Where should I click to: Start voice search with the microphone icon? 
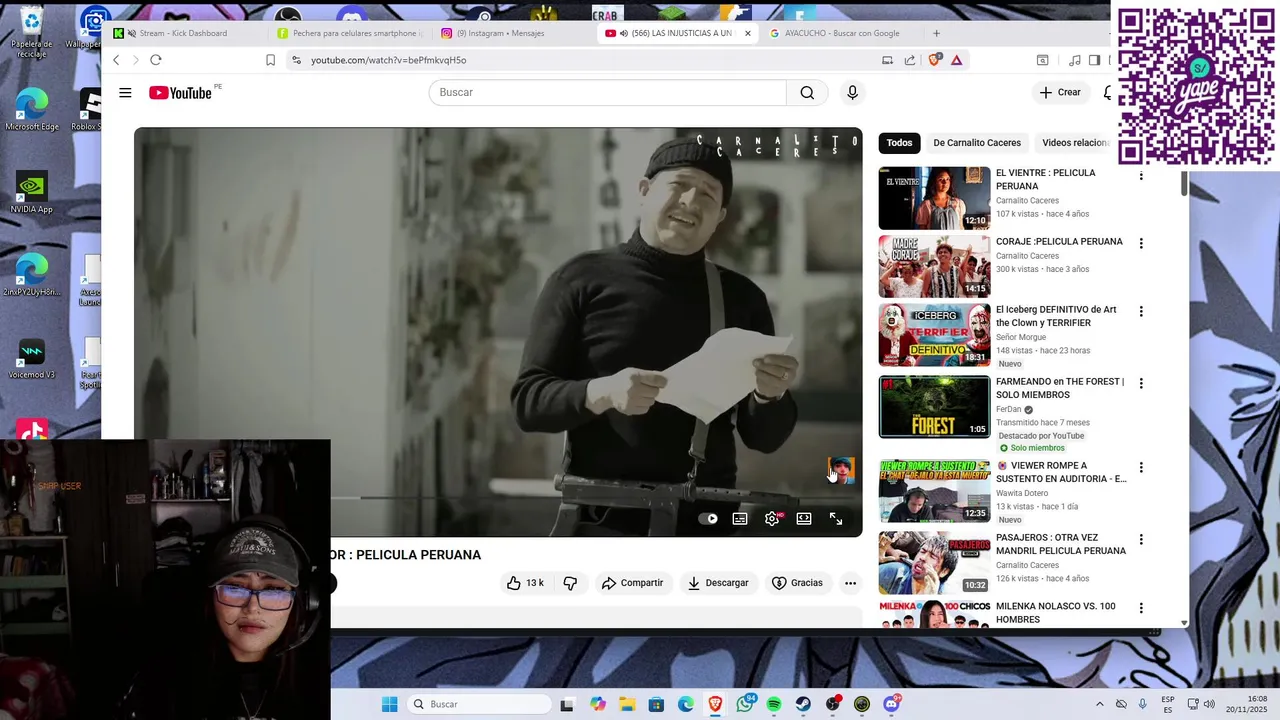point(852,93)
